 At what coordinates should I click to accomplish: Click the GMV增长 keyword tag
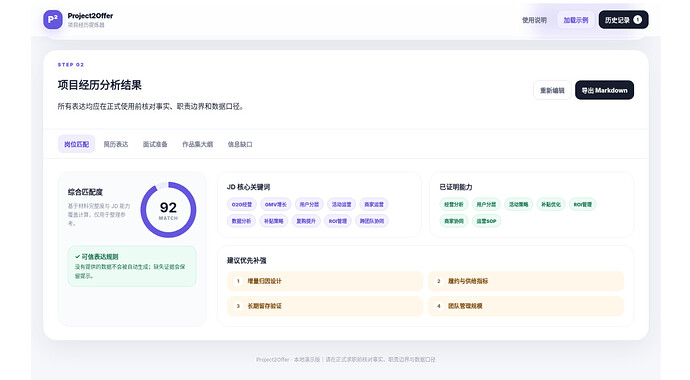click(275, 204)
